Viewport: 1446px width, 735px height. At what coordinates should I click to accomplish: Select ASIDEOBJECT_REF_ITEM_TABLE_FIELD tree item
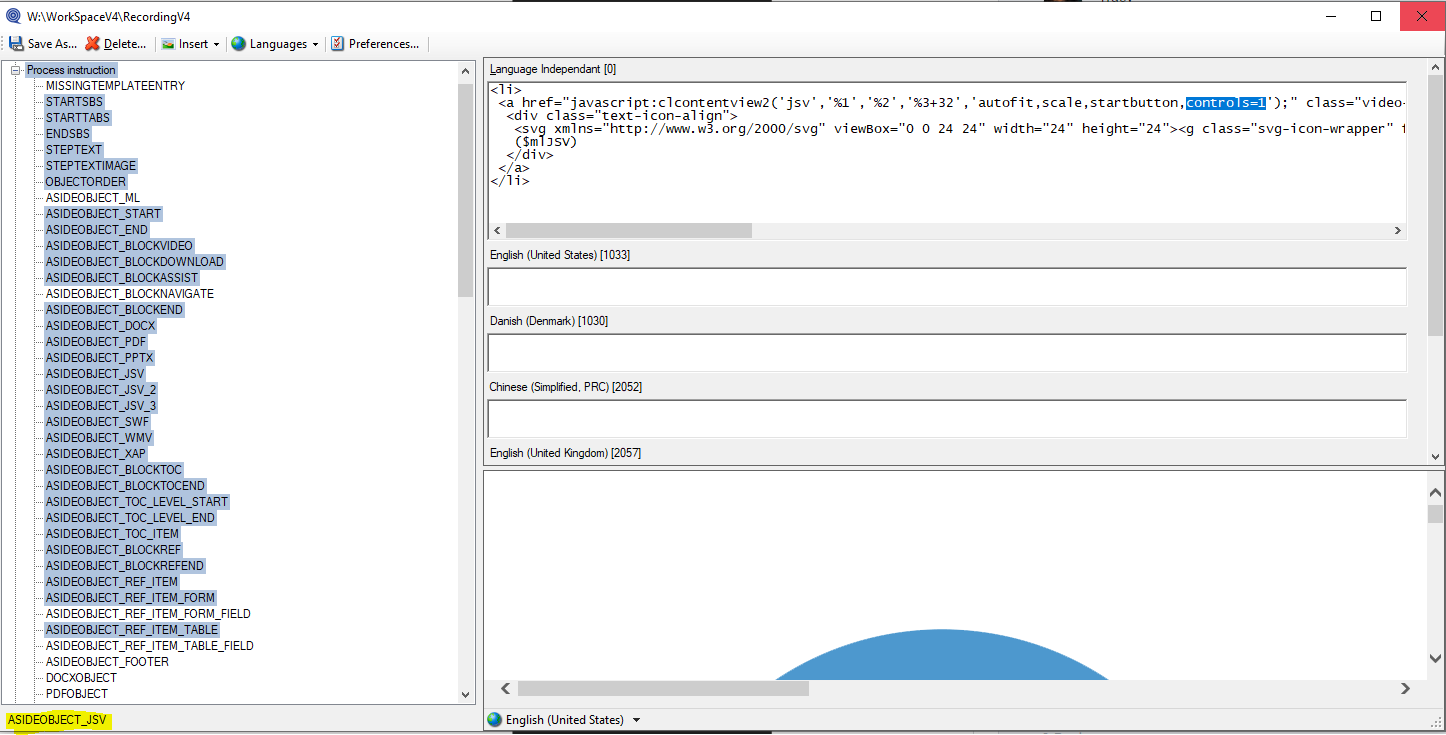pos(150,646)
